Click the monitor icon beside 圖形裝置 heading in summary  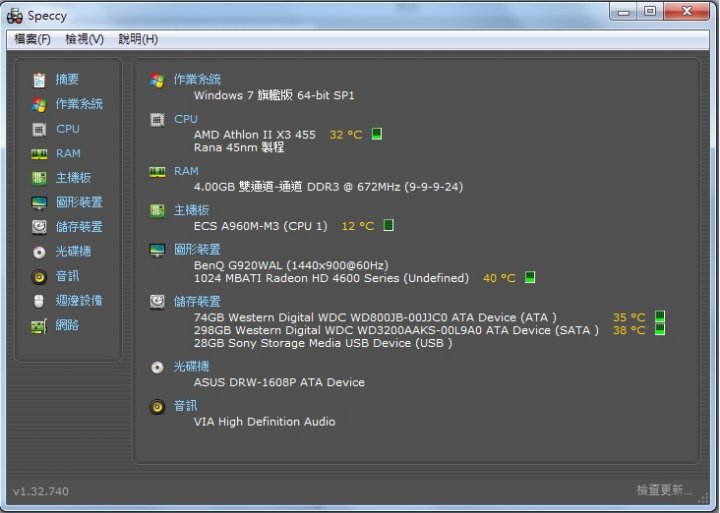[x=157, y=250]
